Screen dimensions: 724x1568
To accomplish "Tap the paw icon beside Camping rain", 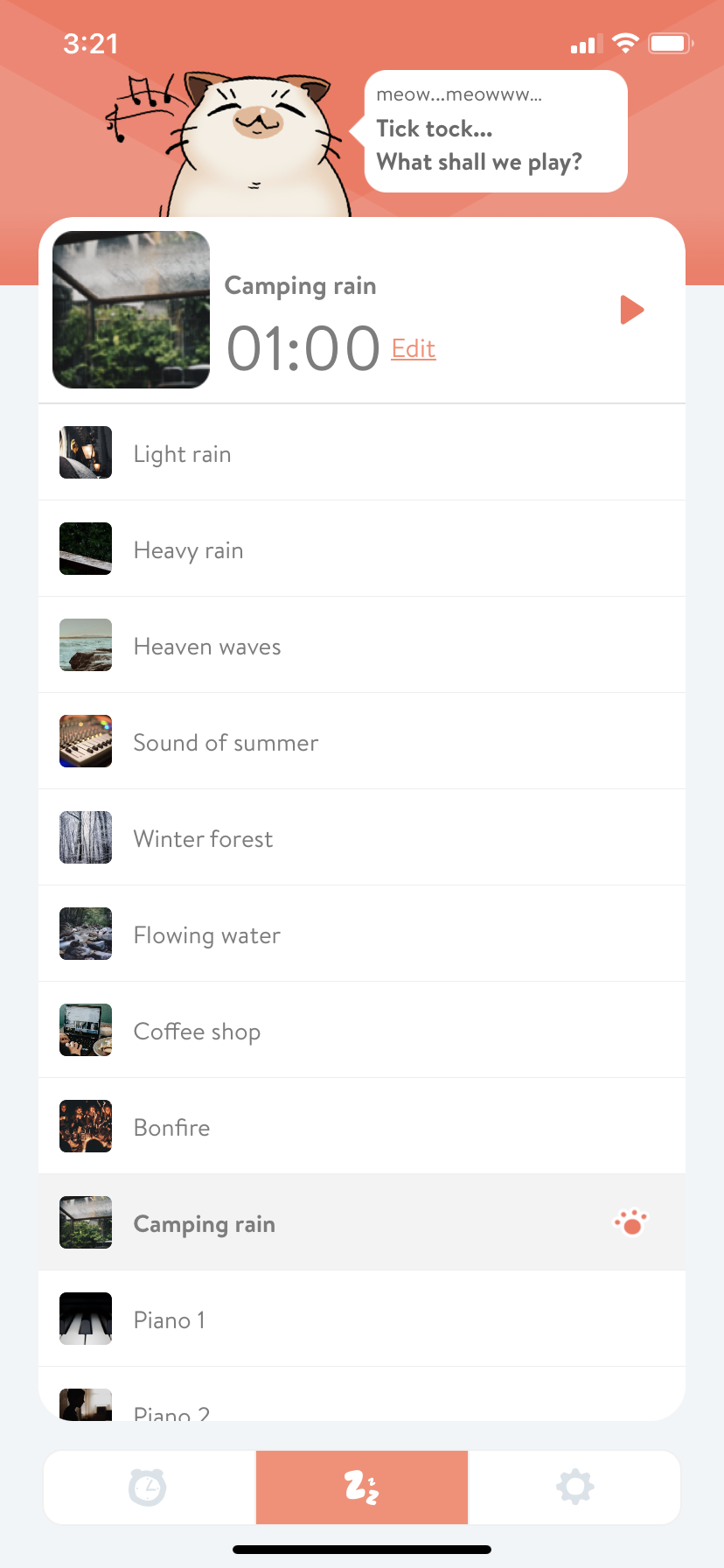I will click(x=630, y=1222).
